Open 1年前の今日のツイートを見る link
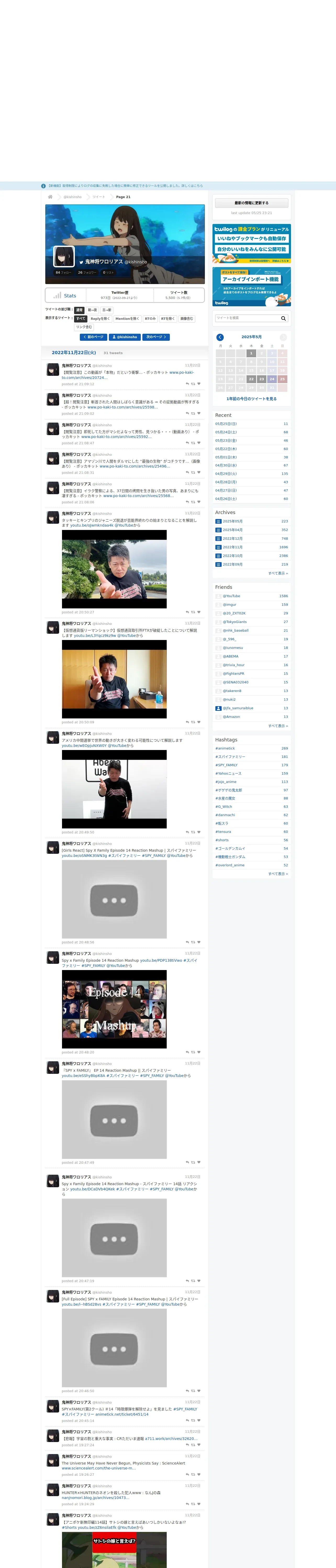 pyautogui.click(x=251, y=399)
